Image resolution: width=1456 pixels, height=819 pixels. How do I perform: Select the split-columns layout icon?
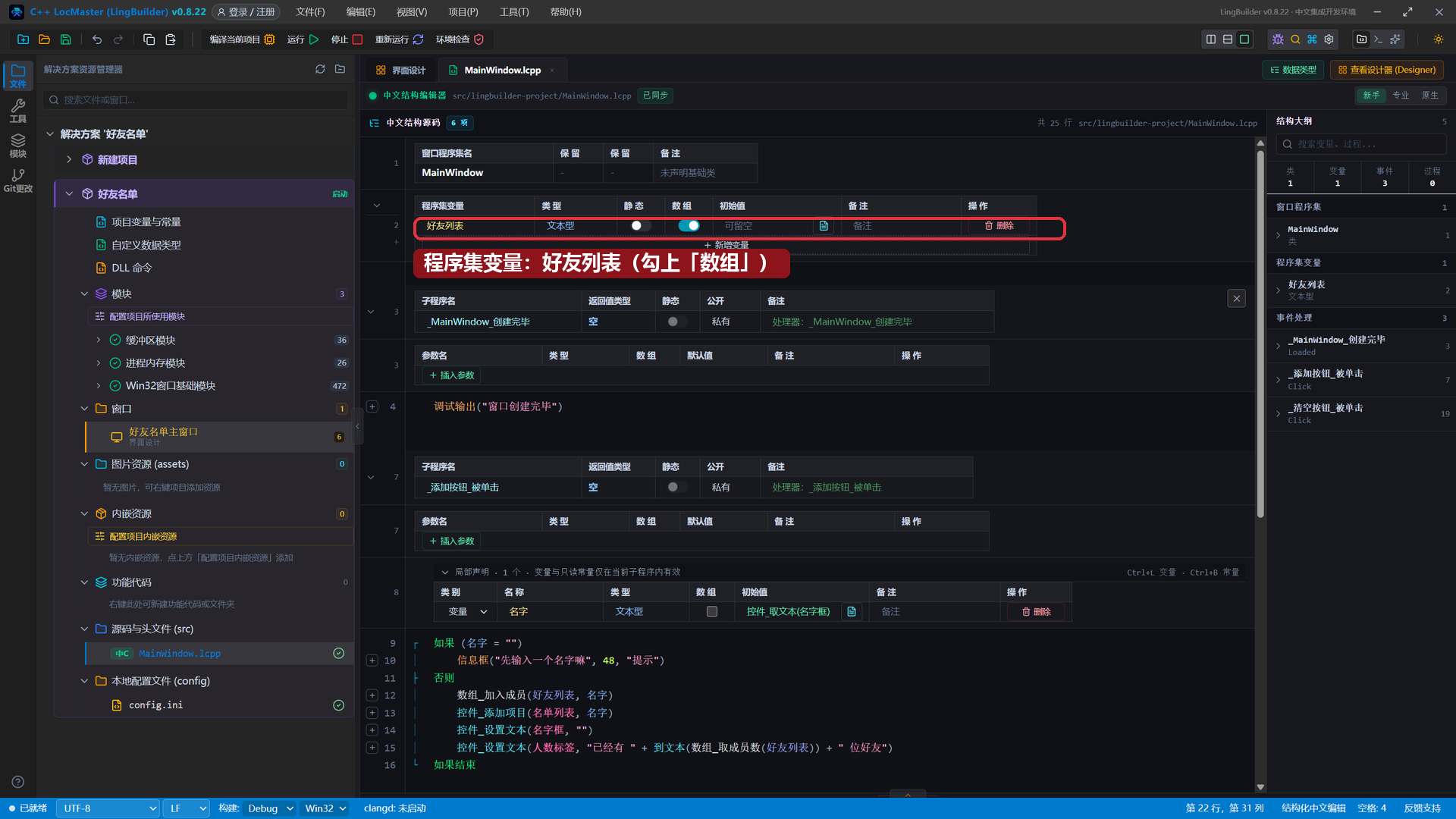1211,39
